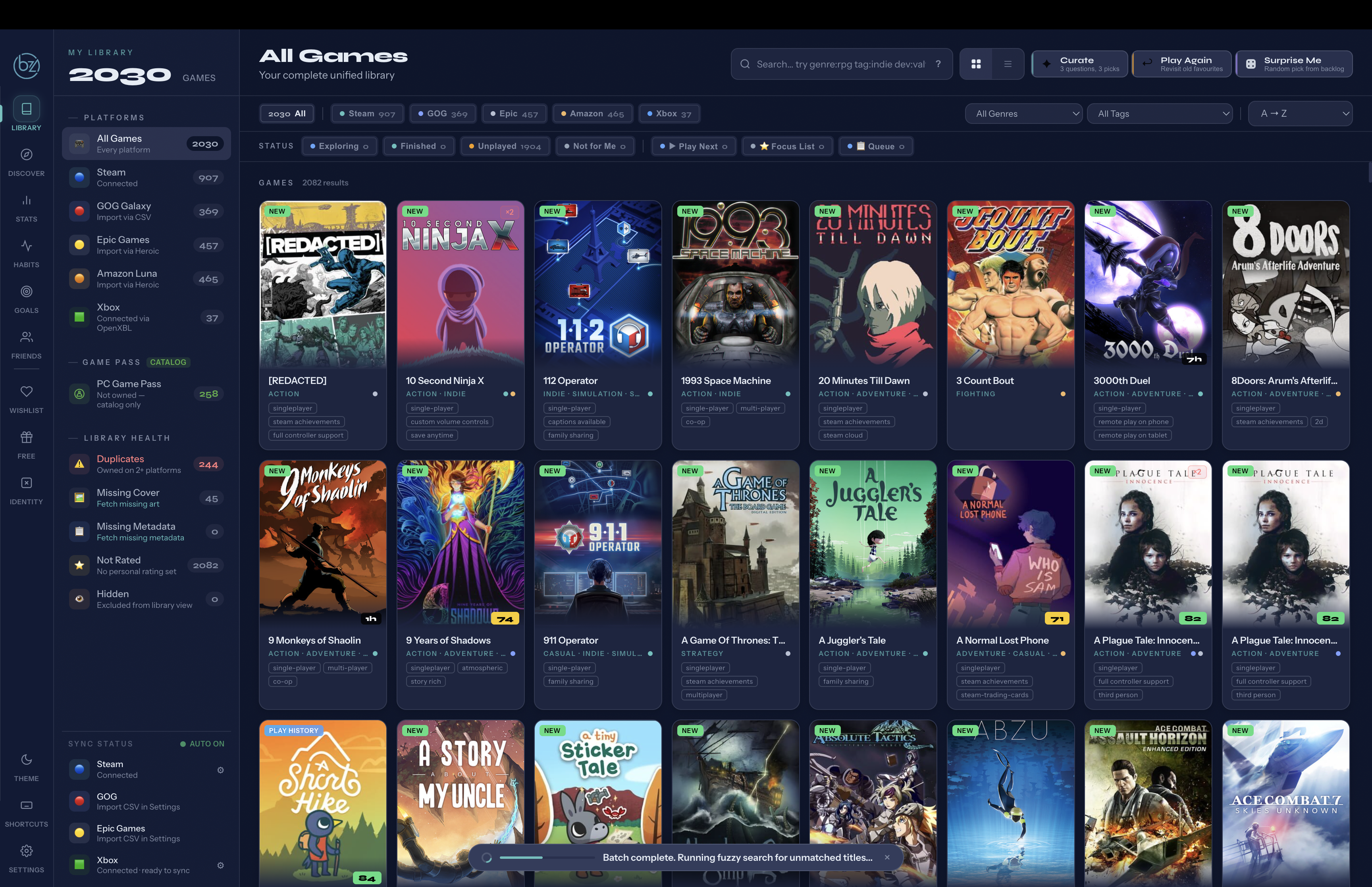Select the Amazon 465 platform tab

(592, 114)
